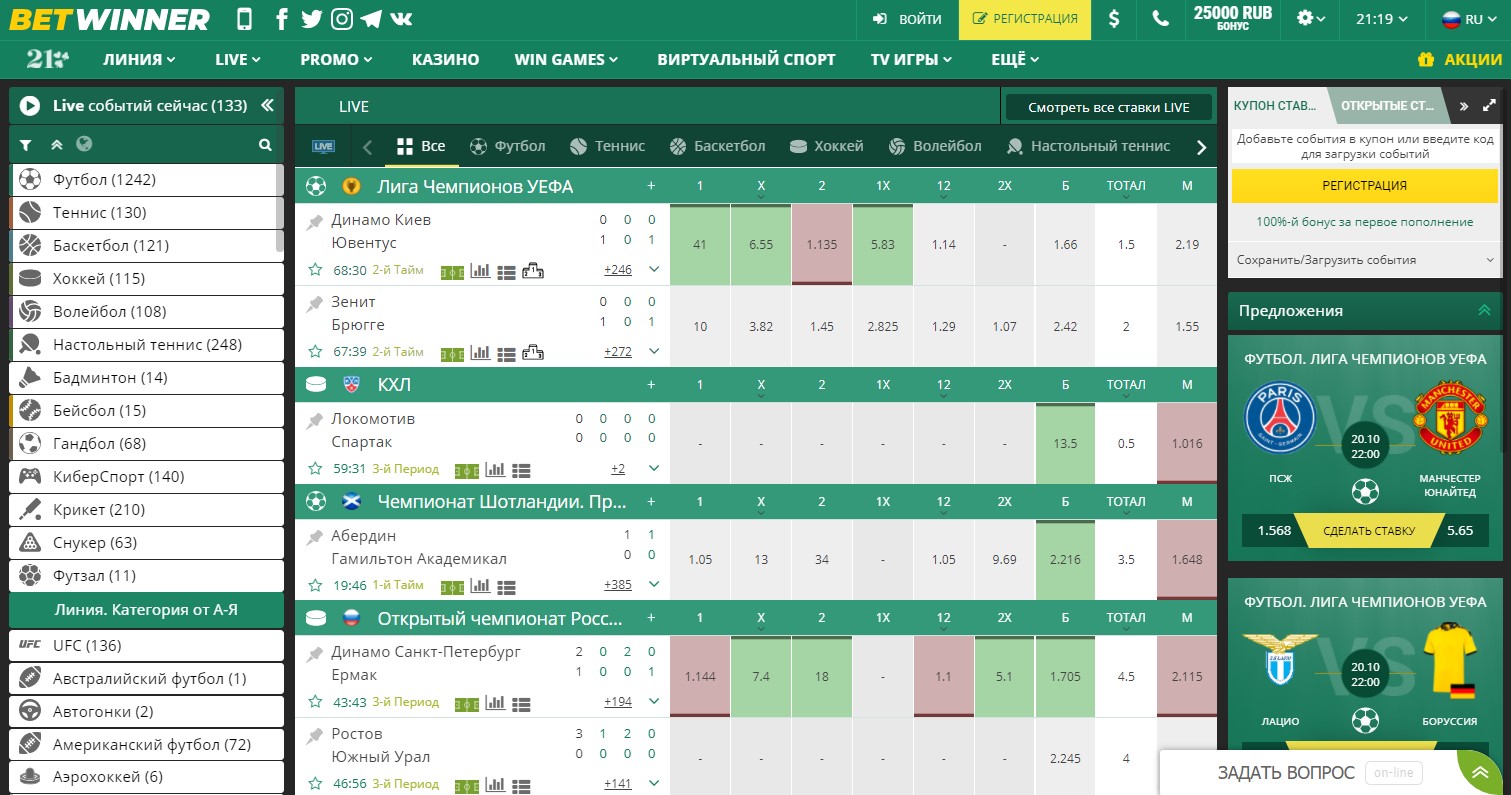Click Смотреть все ставки LIVE button

click(x=1108, y=107)
